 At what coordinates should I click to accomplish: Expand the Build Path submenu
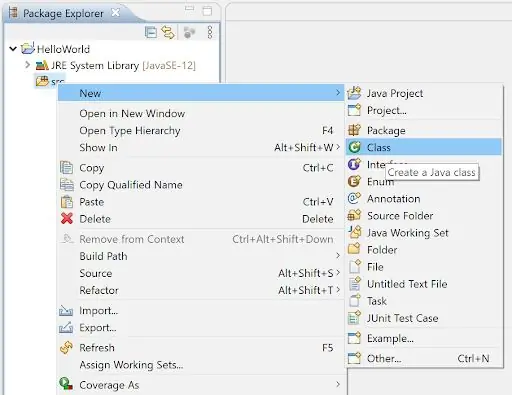point(201,256)
